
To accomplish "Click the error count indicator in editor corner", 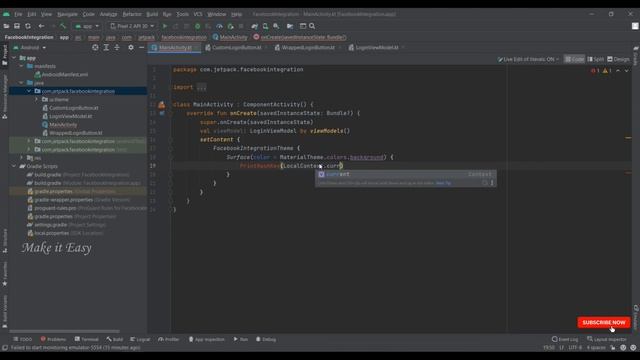I will 595,71.
